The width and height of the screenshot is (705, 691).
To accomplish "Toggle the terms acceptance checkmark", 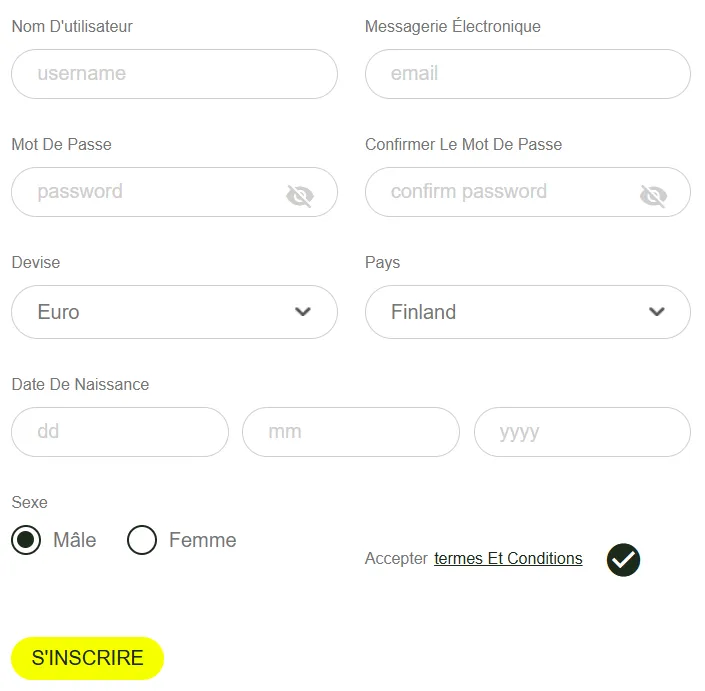I will (623, 560).
